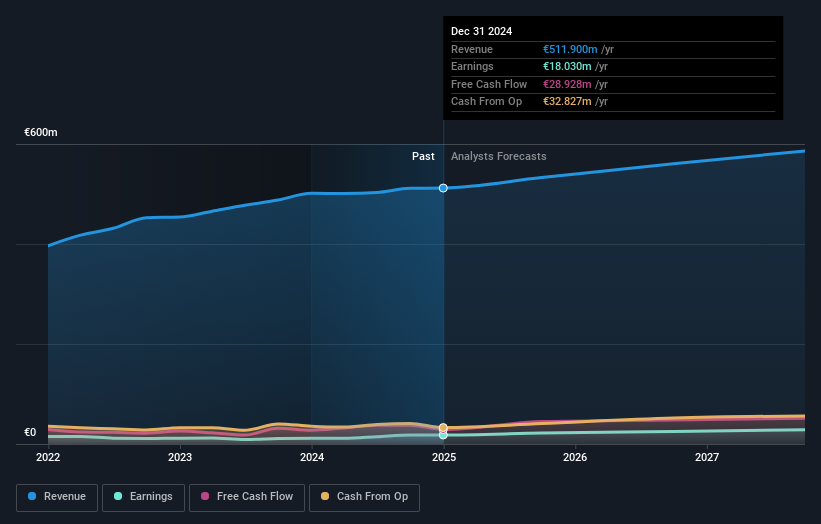This screenshot has width=821, height=524.
Task: Click the €0 y-axis label
Action: [x=30, y=432]
